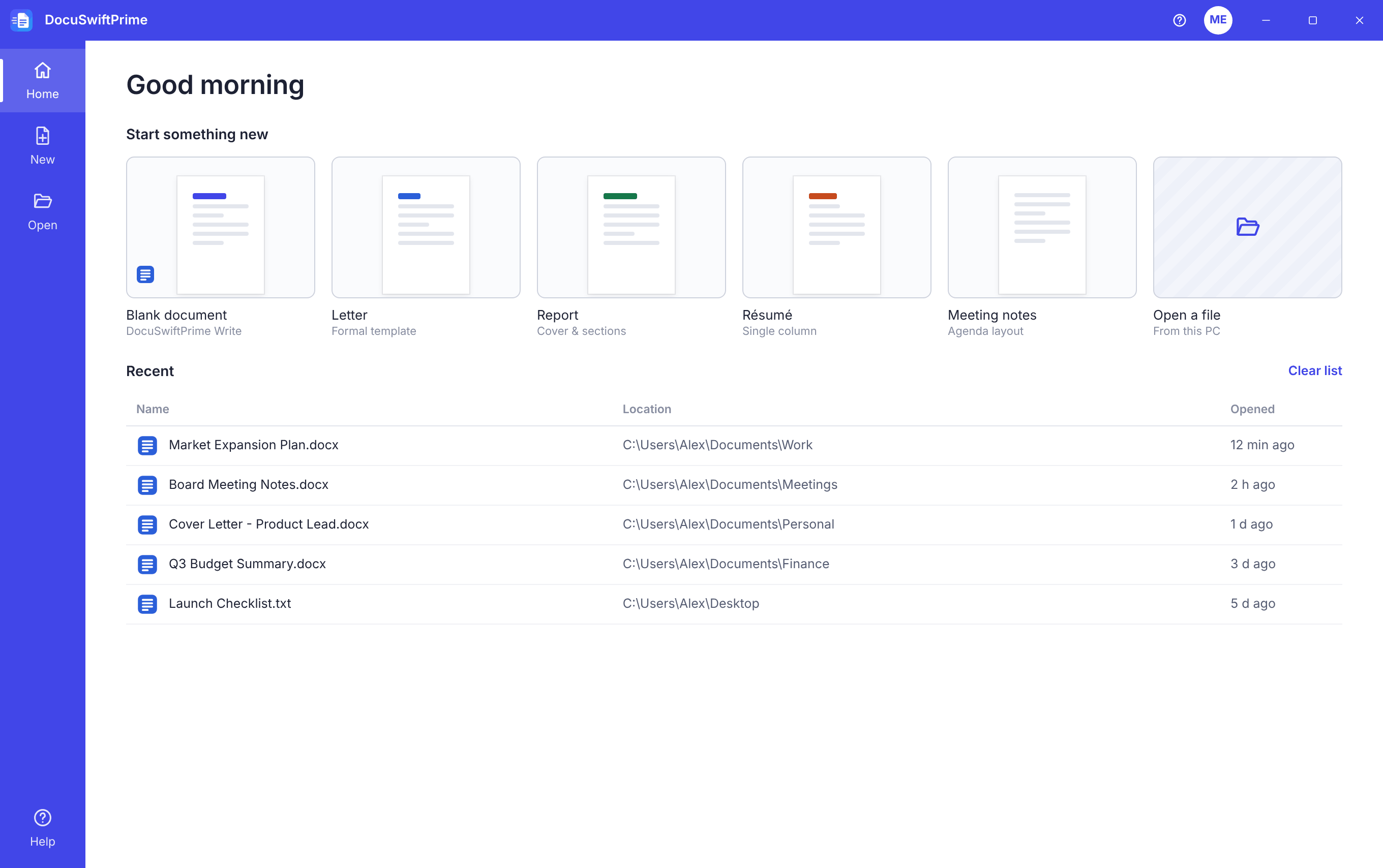Create a Blank document from thumbnail
Image resolution: width=1383 pixels, height=868 pixels.
click(x=221, y=227)
